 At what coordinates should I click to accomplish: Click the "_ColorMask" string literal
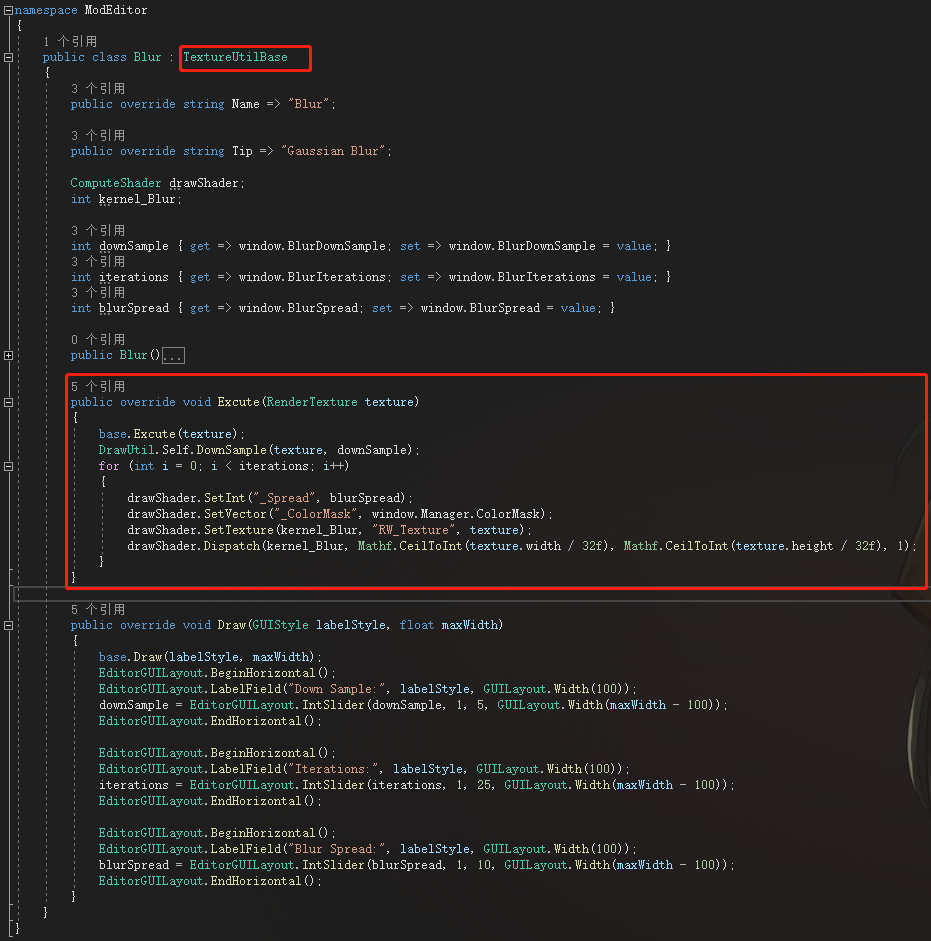[x=316, y=514]
